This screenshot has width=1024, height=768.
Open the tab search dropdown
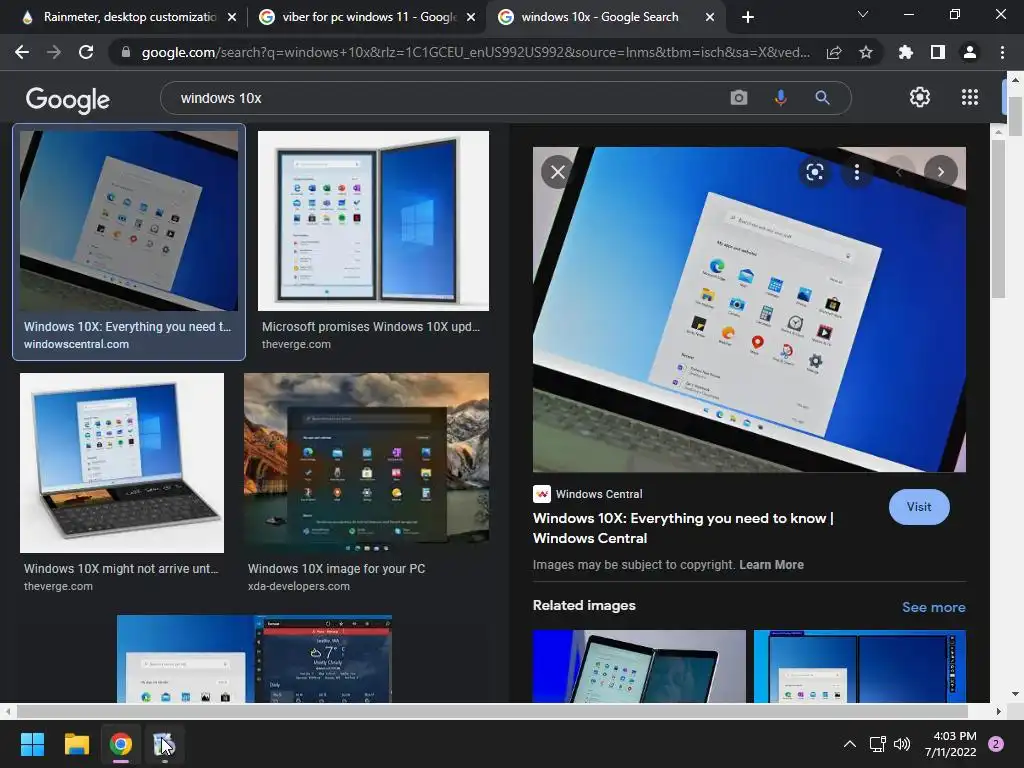[x=863, y=14]
